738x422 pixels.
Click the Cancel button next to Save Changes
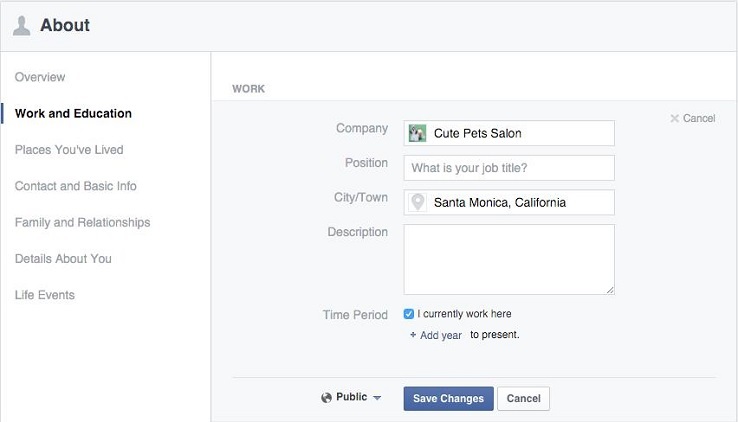click(523, 398)
